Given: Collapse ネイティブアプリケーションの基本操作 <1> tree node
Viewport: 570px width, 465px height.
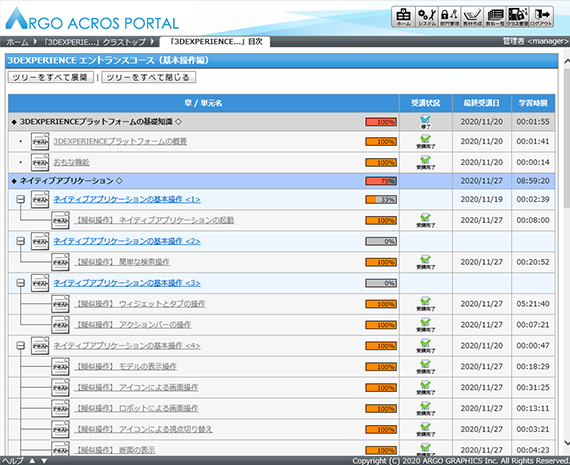Looking at the screenshot, I should pos(21,199).
